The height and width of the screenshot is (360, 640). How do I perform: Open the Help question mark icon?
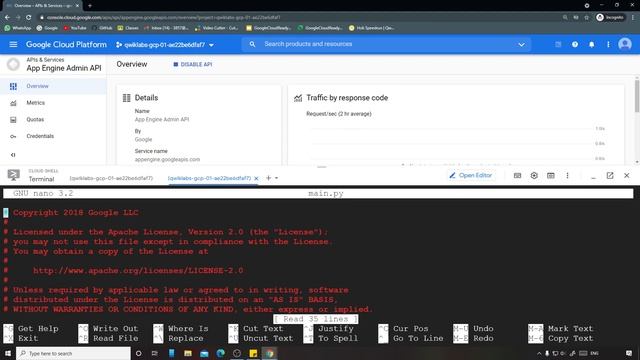(x=575, y=44)
